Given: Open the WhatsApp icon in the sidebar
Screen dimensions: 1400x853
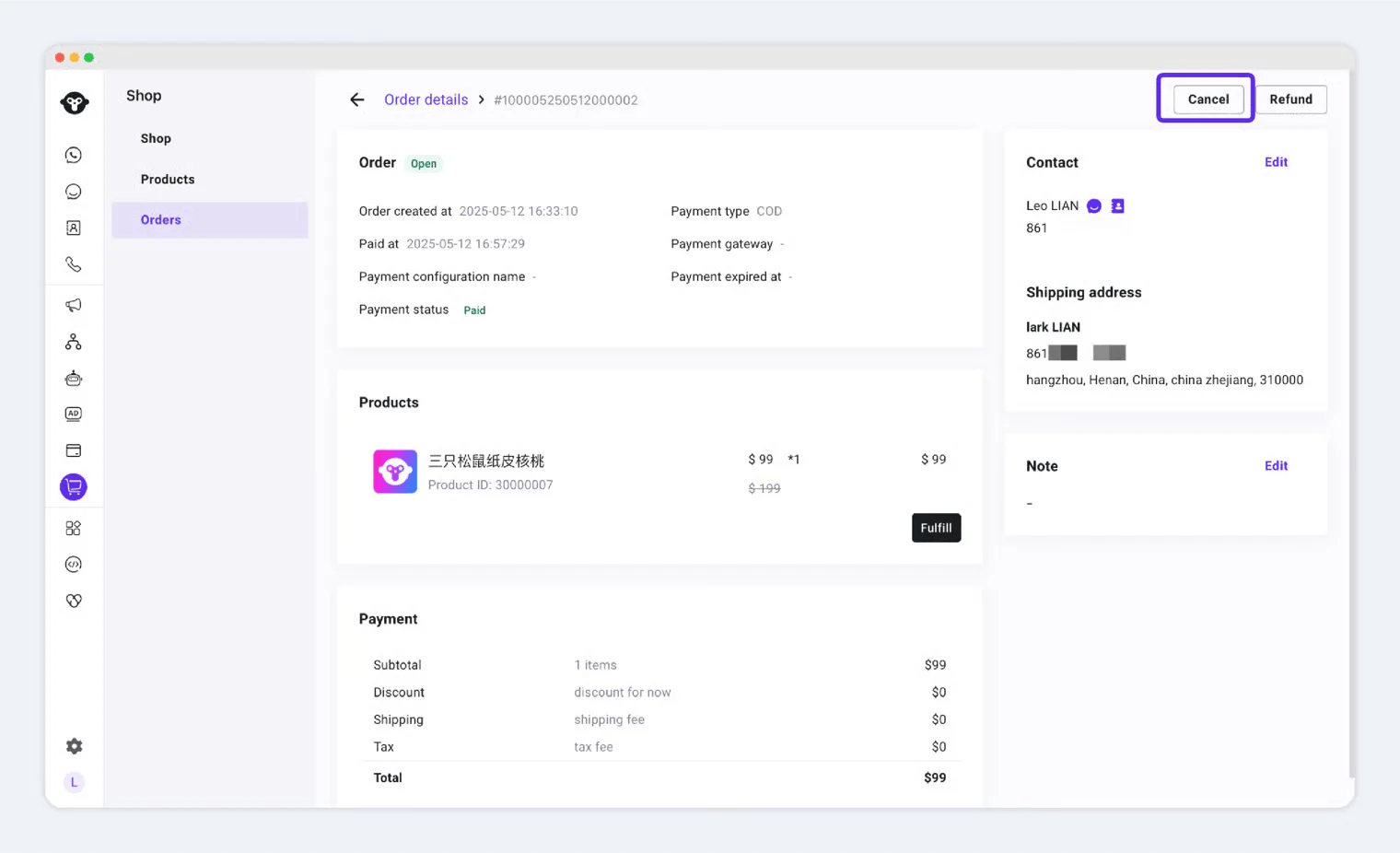Looking at the screenshot, I should (74, 155).
